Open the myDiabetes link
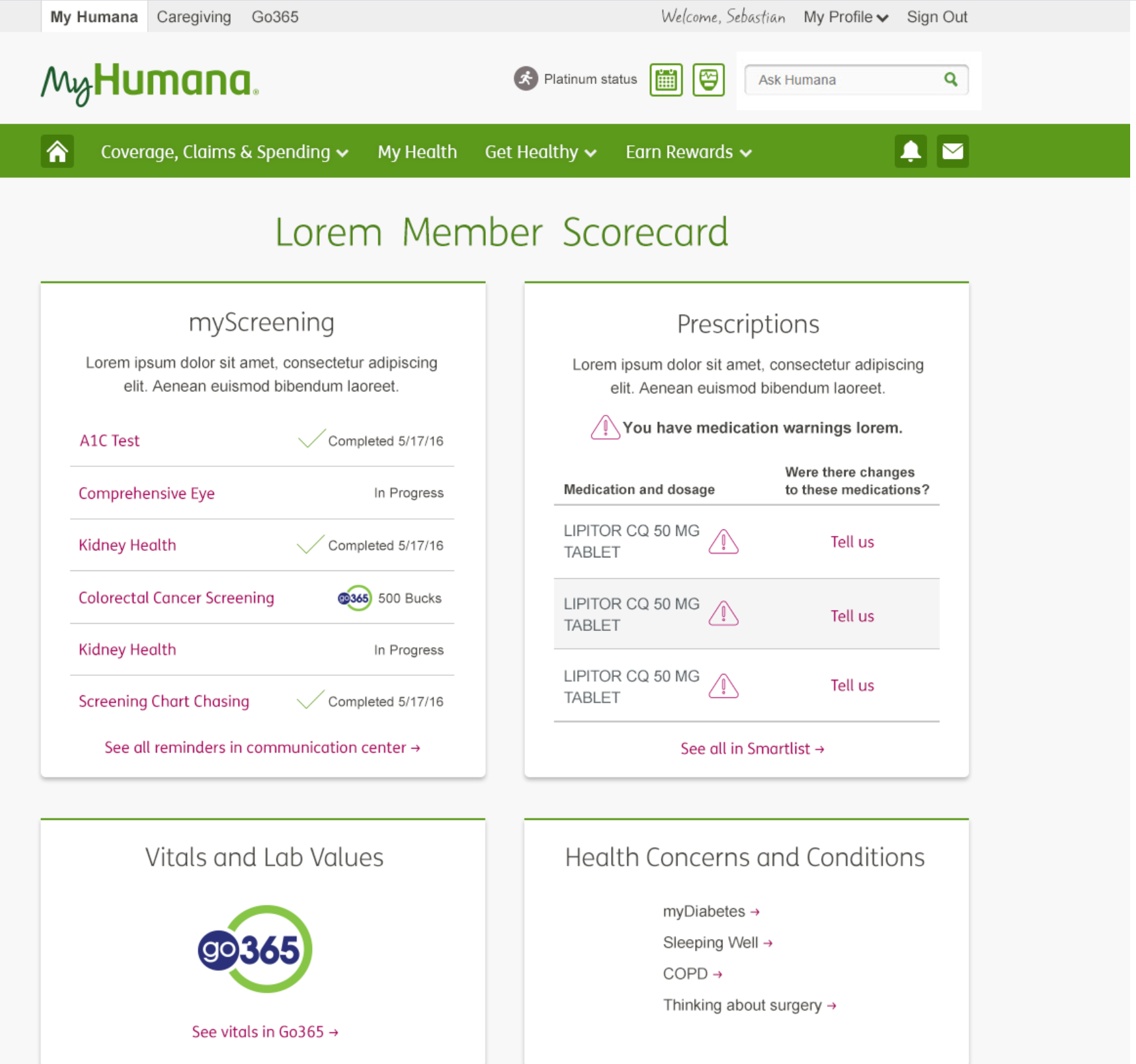The height and width of the screenshot is (1064, 1136). 711,912
